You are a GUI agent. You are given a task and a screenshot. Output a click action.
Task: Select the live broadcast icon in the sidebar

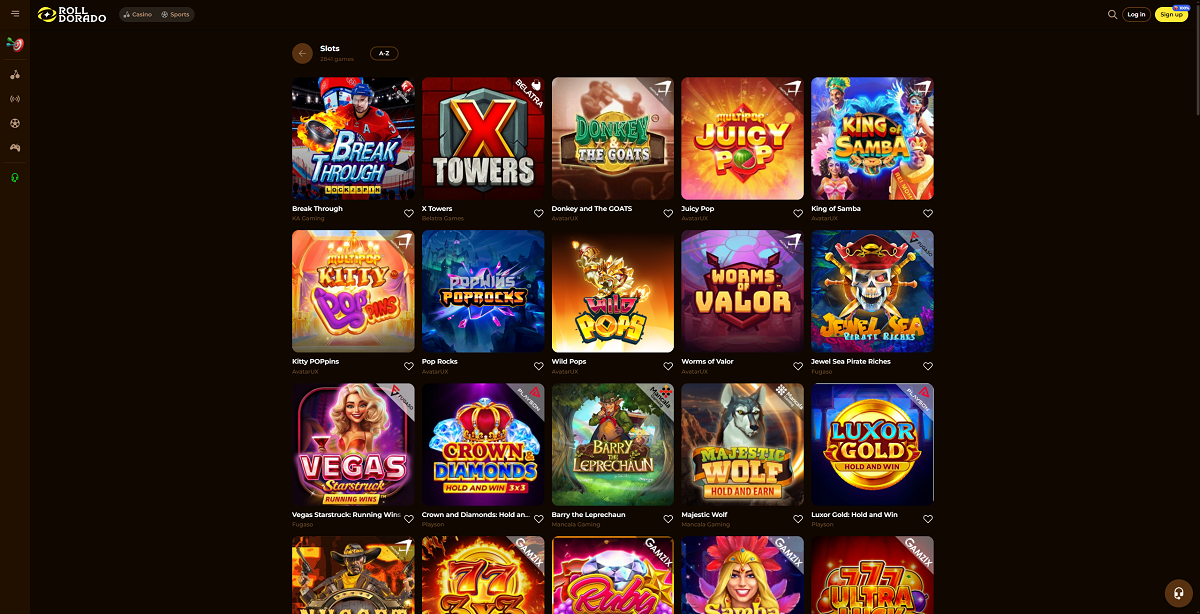click(15, 99)
